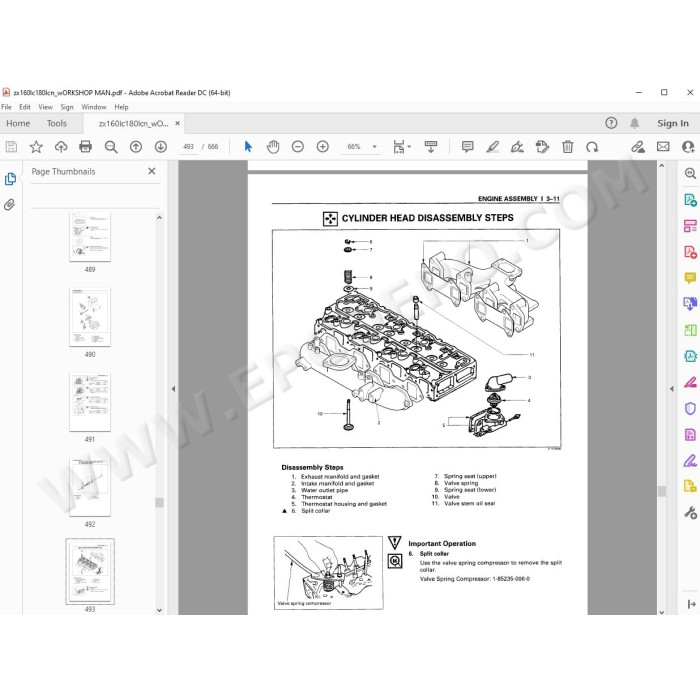
Task: Rotate the page view
Action: 592,147
